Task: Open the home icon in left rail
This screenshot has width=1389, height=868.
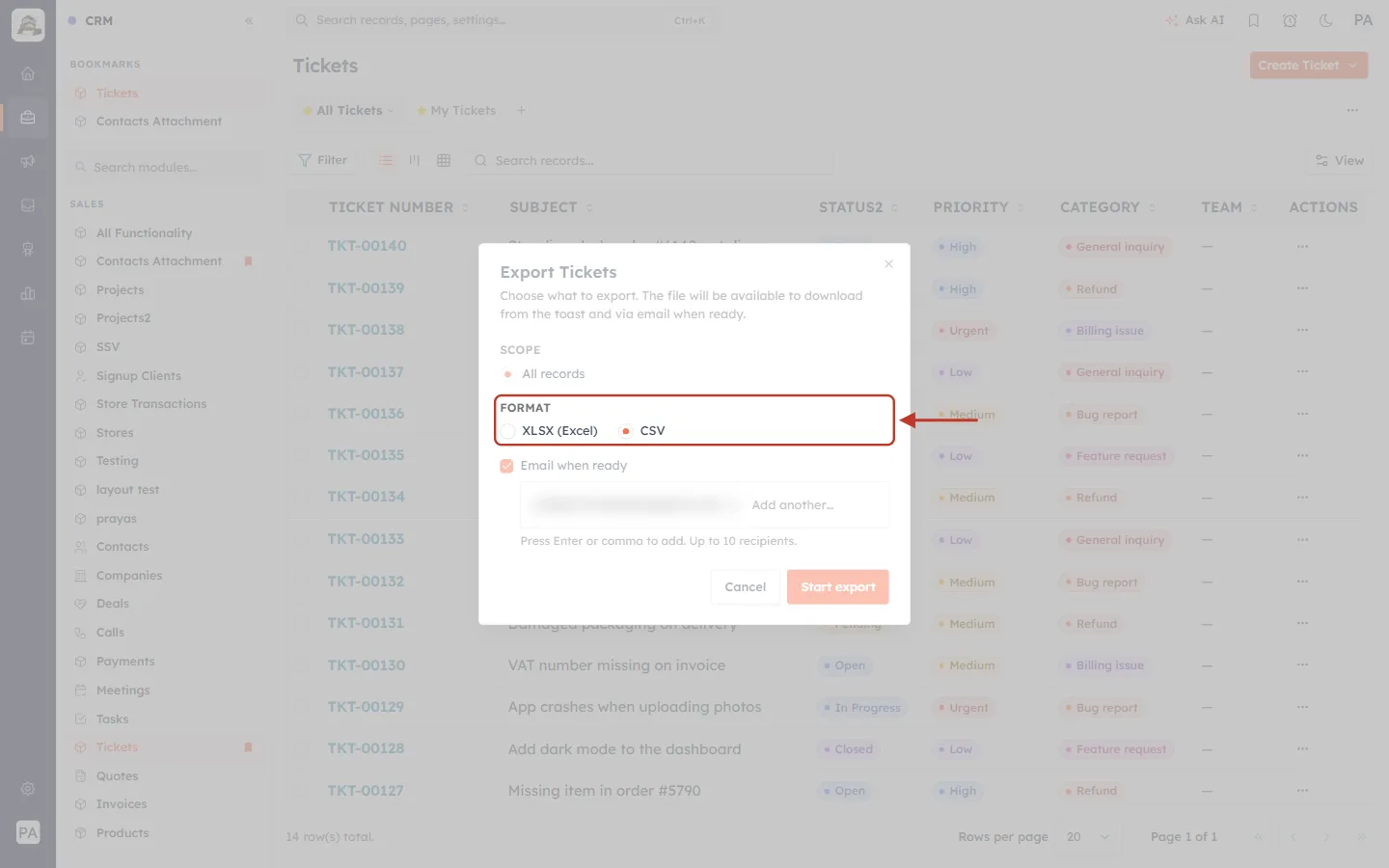Action: pyautogui.click(x=28, y=73)
